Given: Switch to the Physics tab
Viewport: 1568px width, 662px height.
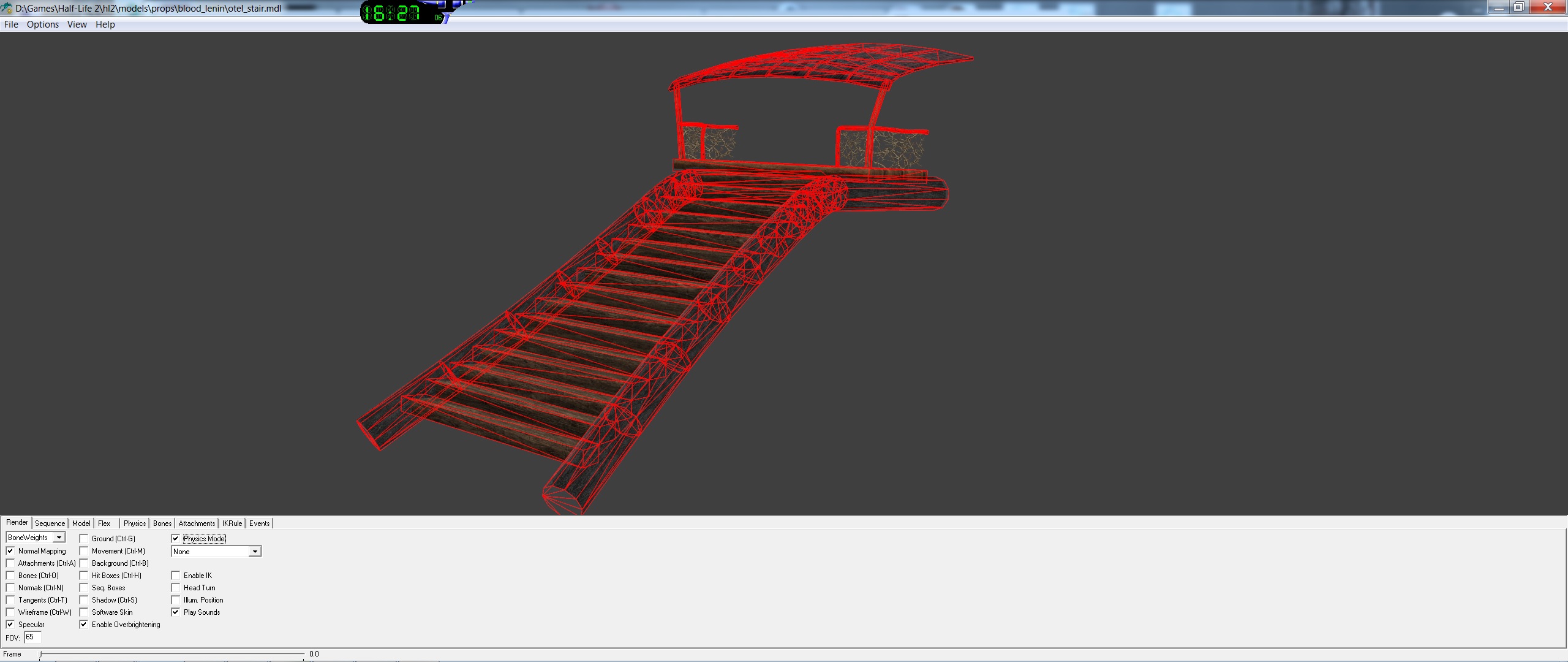Looking at the screenshot, I should pos(134,523).
